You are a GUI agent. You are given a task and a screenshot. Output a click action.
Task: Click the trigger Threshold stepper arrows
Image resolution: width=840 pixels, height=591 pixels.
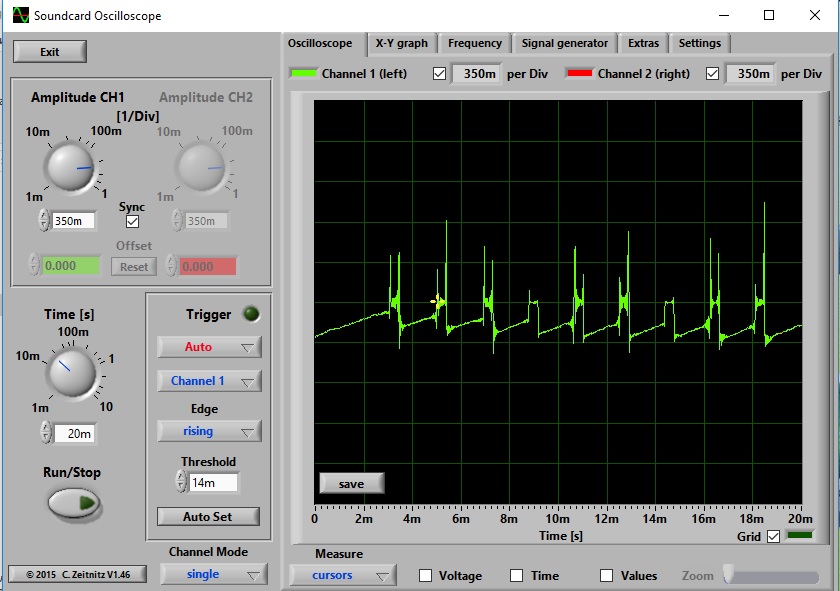click(x=181, y=483)
